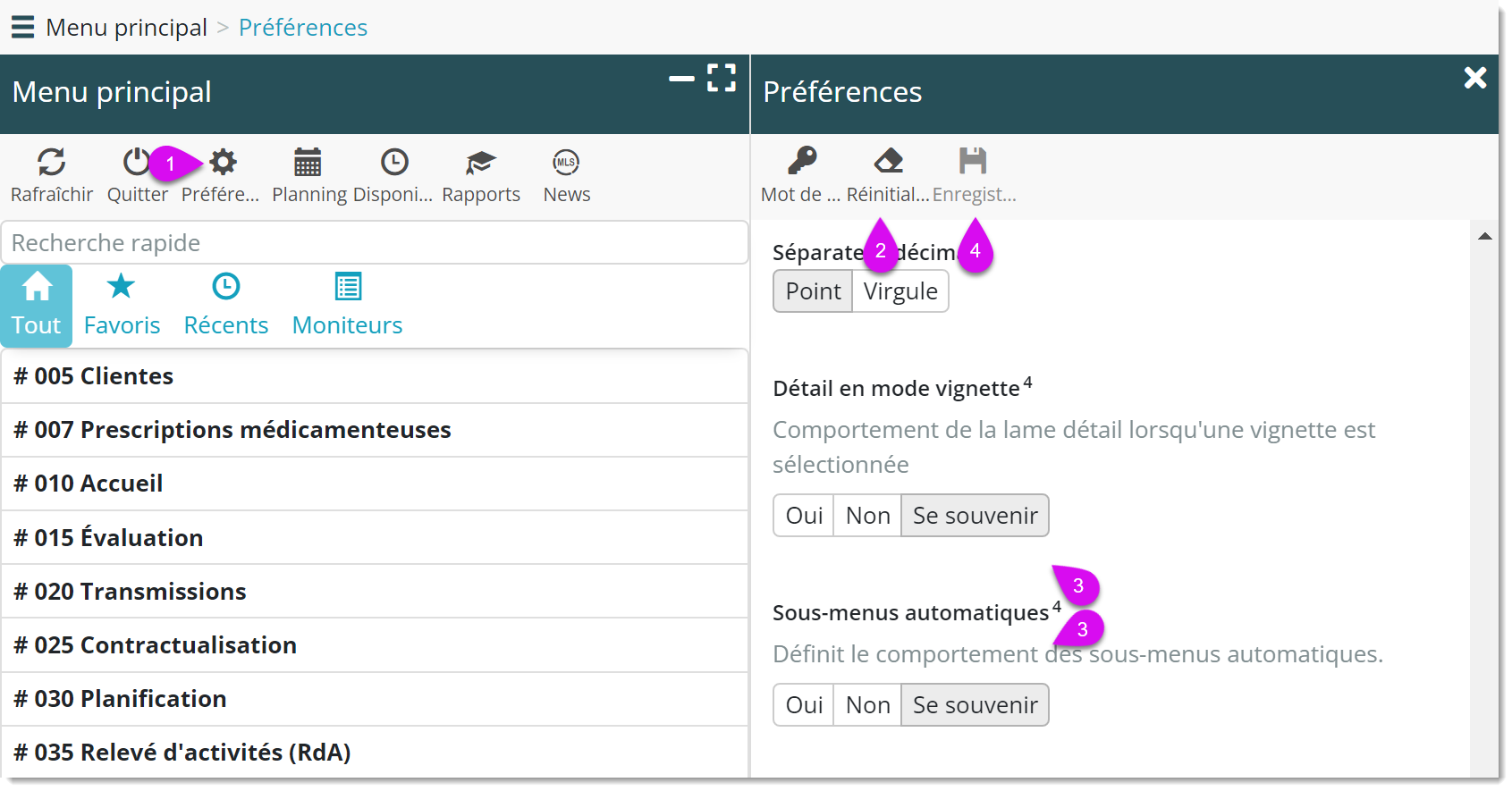
Task: Select Virgule as decimal separator
Action: tap(900, 291)
